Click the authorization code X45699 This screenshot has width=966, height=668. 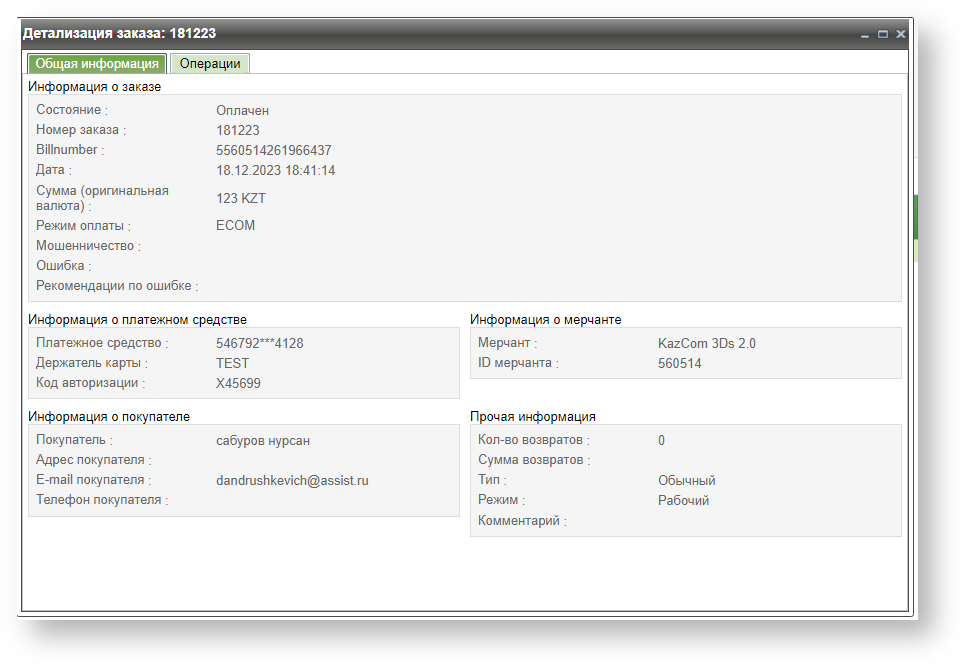click(238, 383)
